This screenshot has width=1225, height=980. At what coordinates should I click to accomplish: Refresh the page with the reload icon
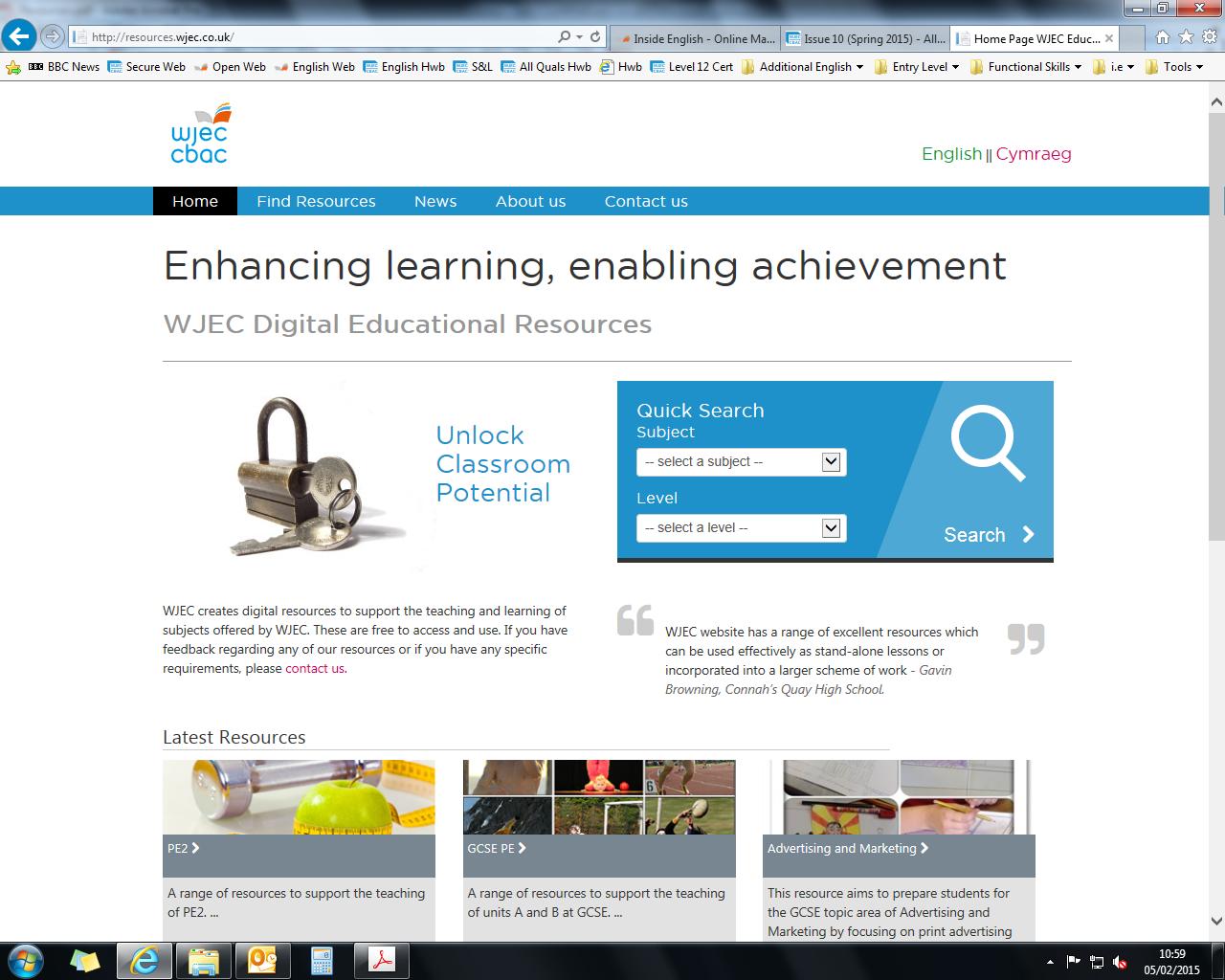tap(595, 37)
